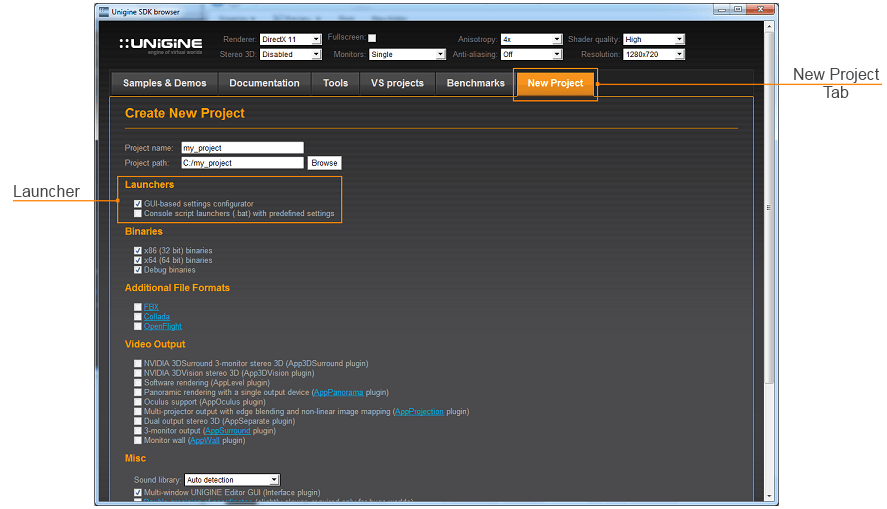Enable the OpenFlight file format checkbox
This screenshot has width=887, height=509.
click(137, 326)
